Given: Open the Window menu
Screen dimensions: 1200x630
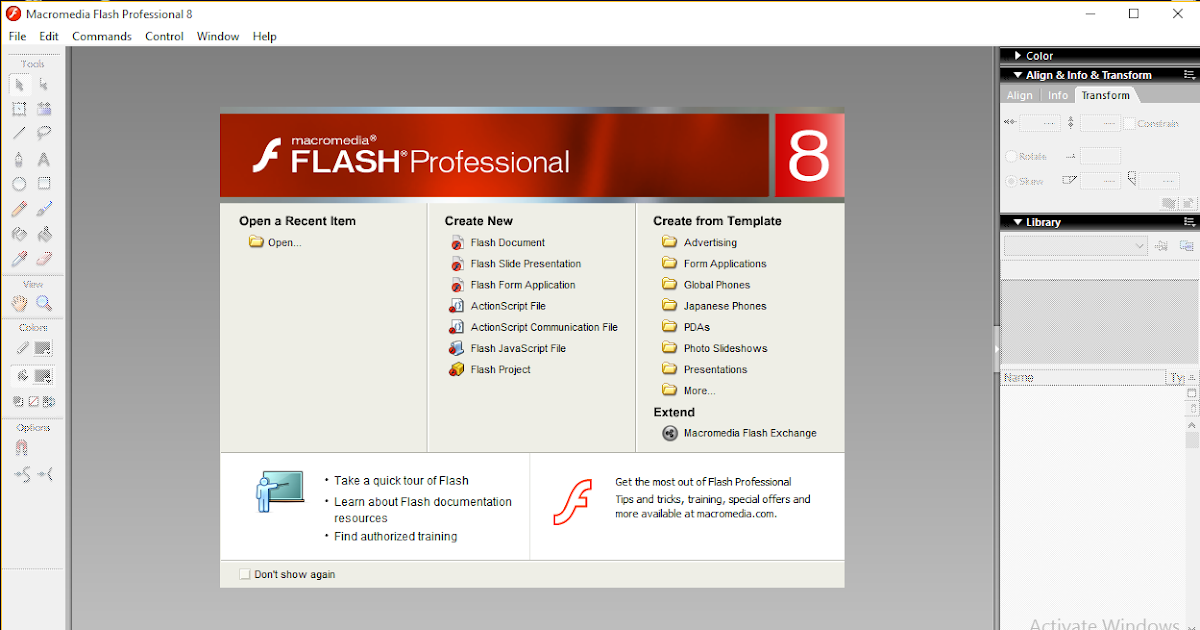Looking at the screenshot, I should tap(218, 36).
